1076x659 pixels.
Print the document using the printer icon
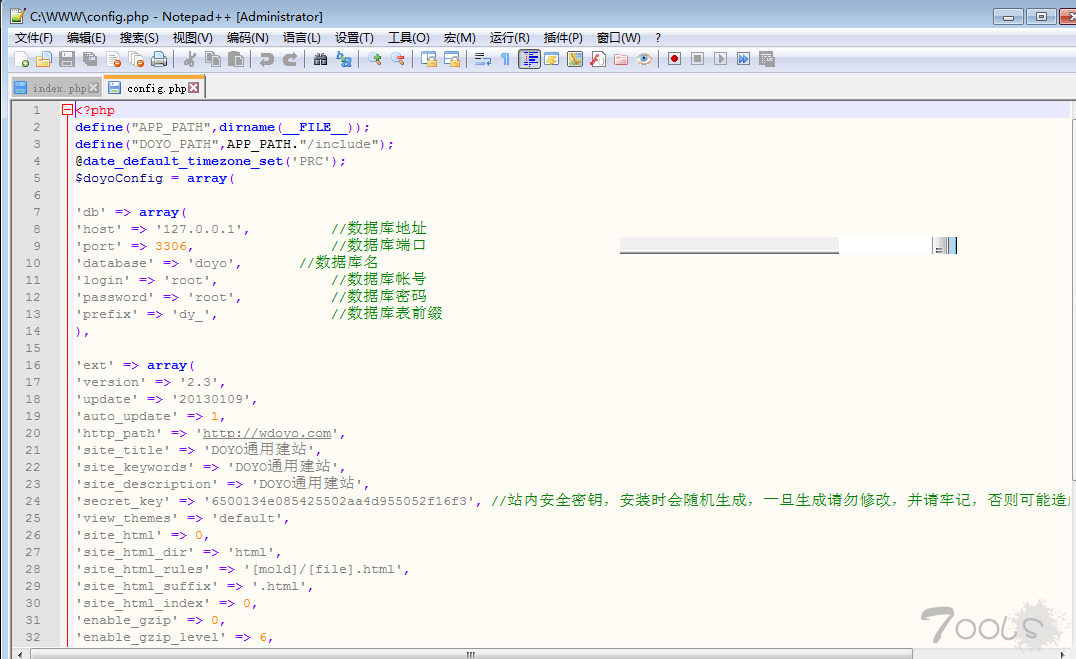click(x=159, y=60)
